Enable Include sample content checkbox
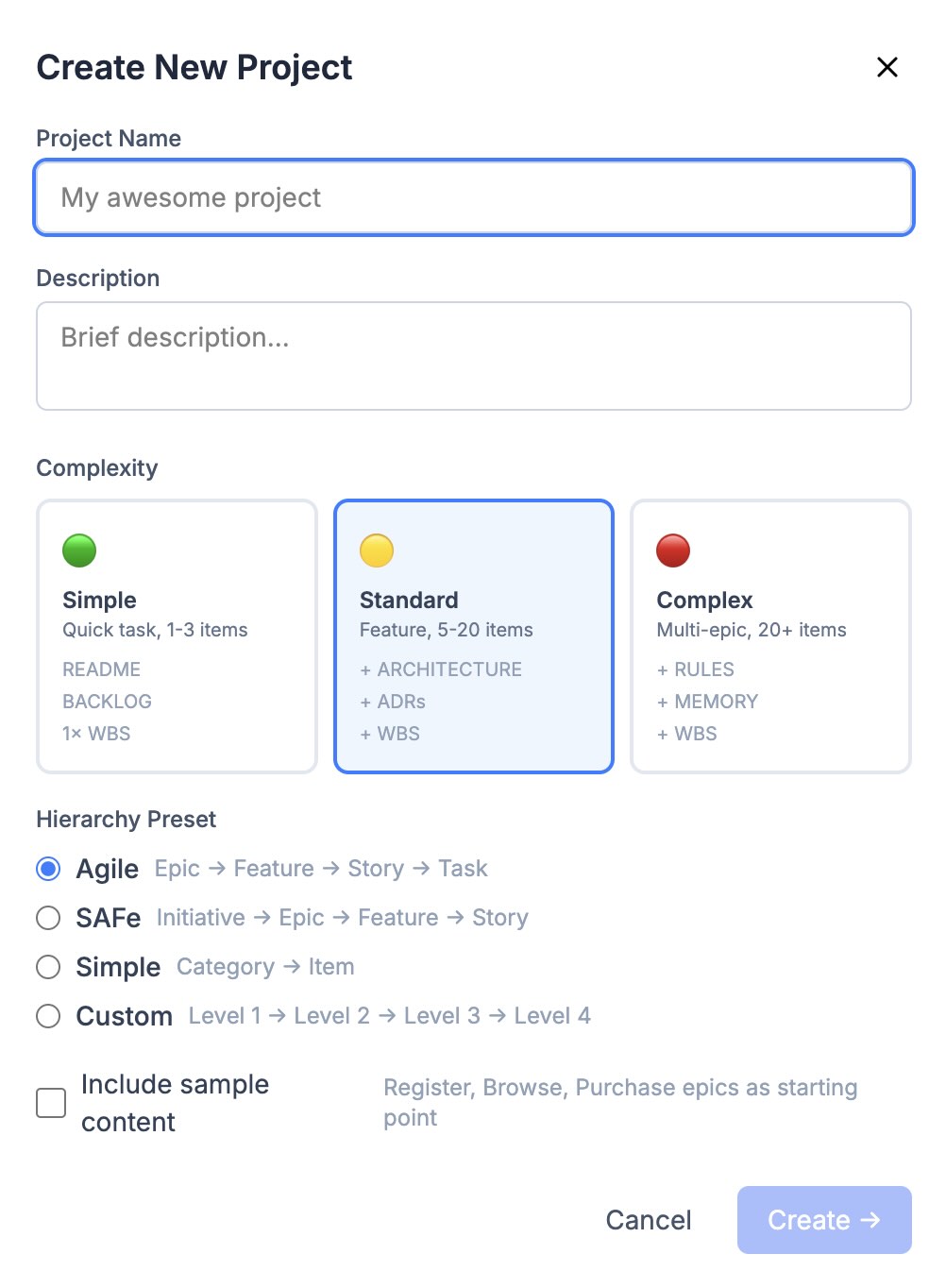 point(51,1103)
